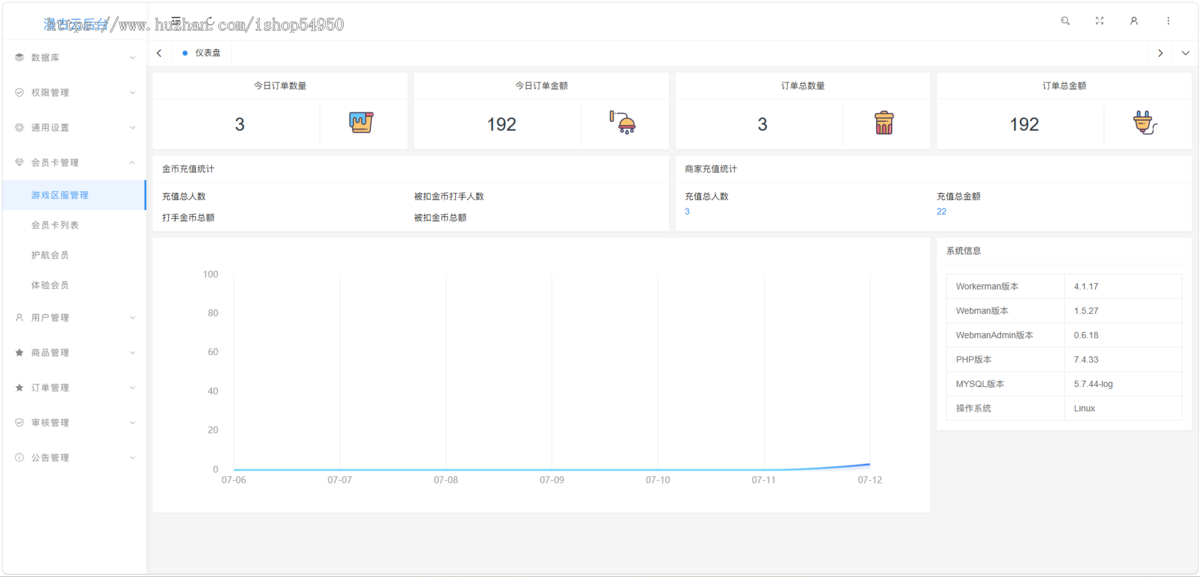
Task: Click the 金币充值统计 panel title
Action: pos(188,169)
